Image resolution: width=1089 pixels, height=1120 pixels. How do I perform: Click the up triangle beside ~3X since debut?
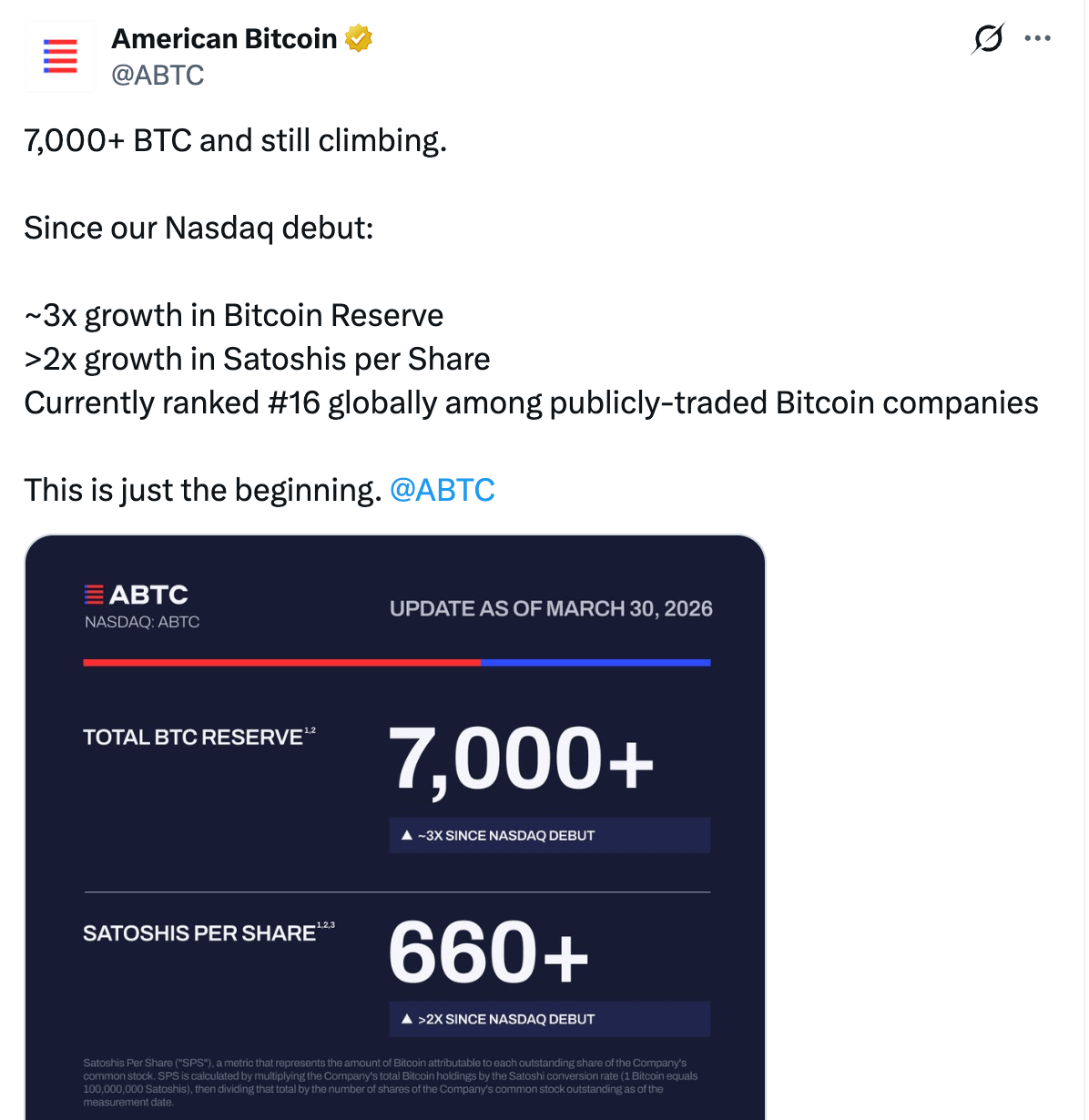pyautogui.click(x=407, y=835)
